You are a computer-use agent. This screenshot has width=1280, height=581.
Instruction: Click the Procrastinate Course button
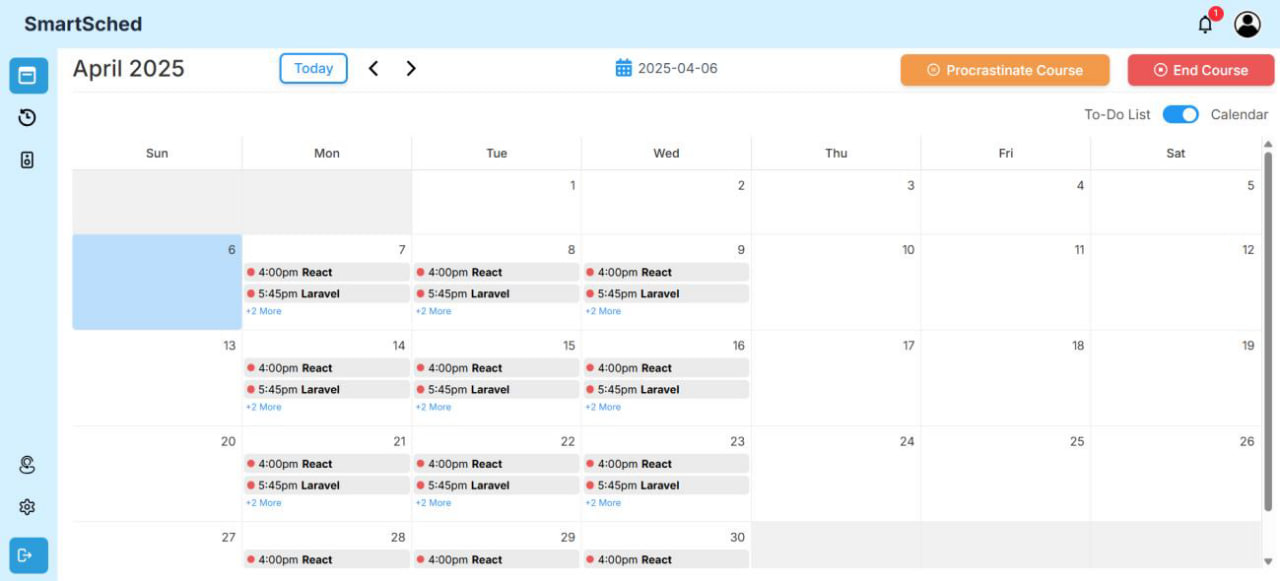click(1005, 70)
